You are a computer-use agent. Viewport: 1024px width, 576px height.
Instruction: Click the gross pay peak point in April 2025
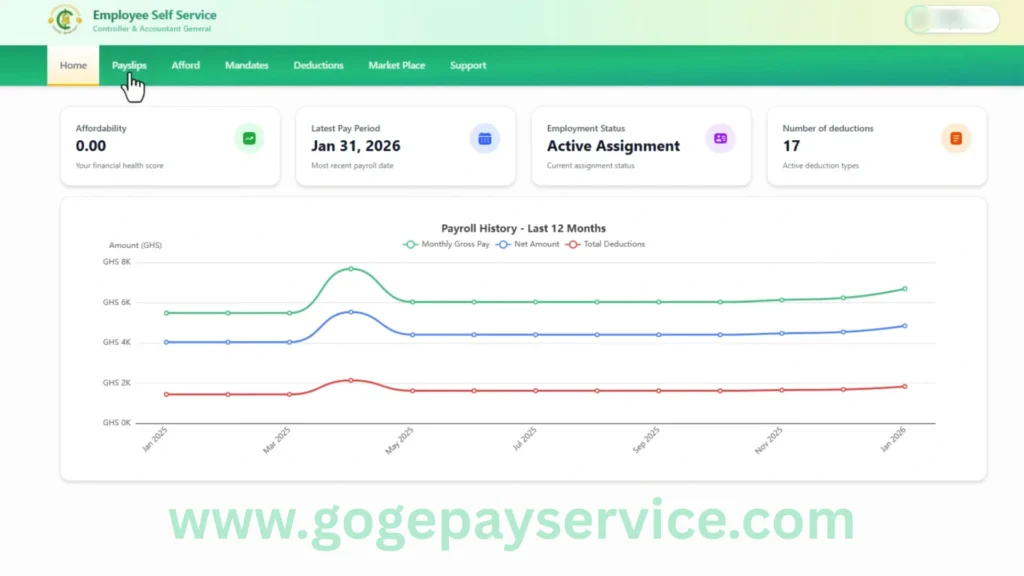coord(351,268)
